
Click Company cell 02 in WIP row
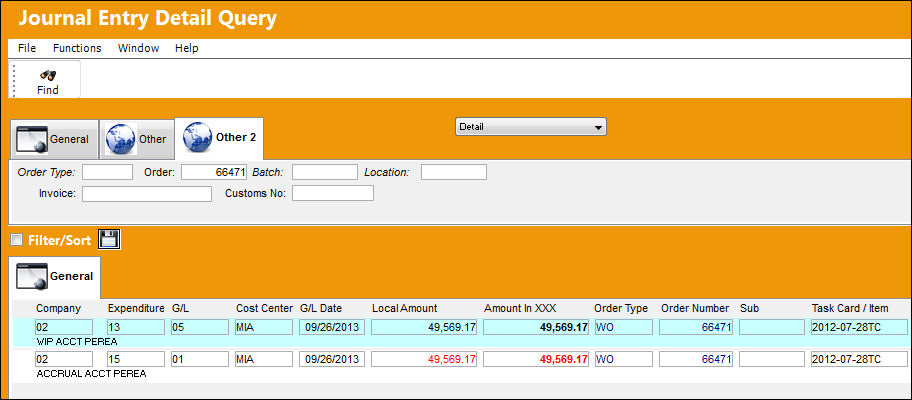pos(63,327)
